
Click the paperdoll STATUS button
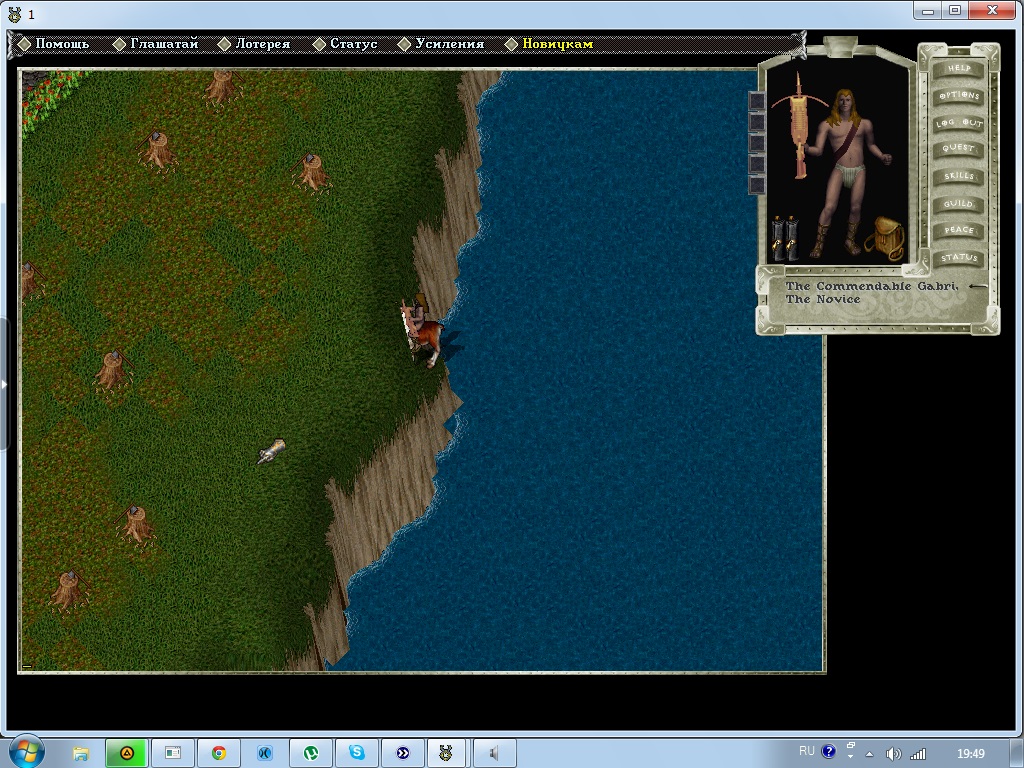click(x=958, y=257)
